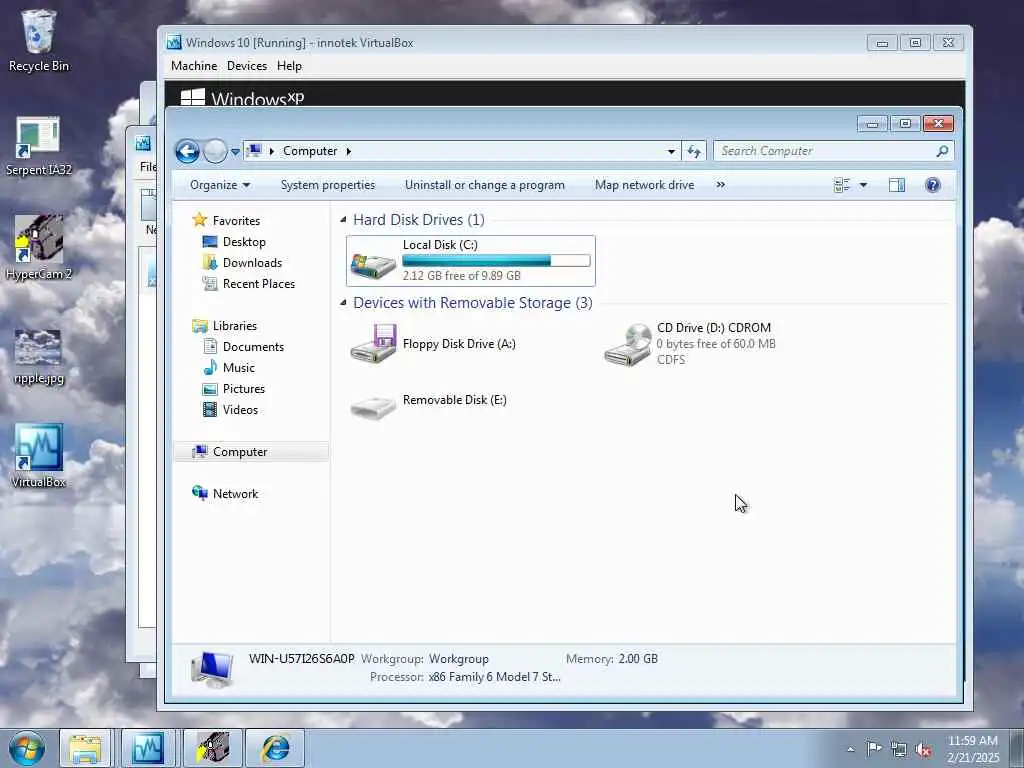The image size is (1024, 768).
Task: Select CD Drive (D:) CDROM icon
Action: (x=628, y=344)
